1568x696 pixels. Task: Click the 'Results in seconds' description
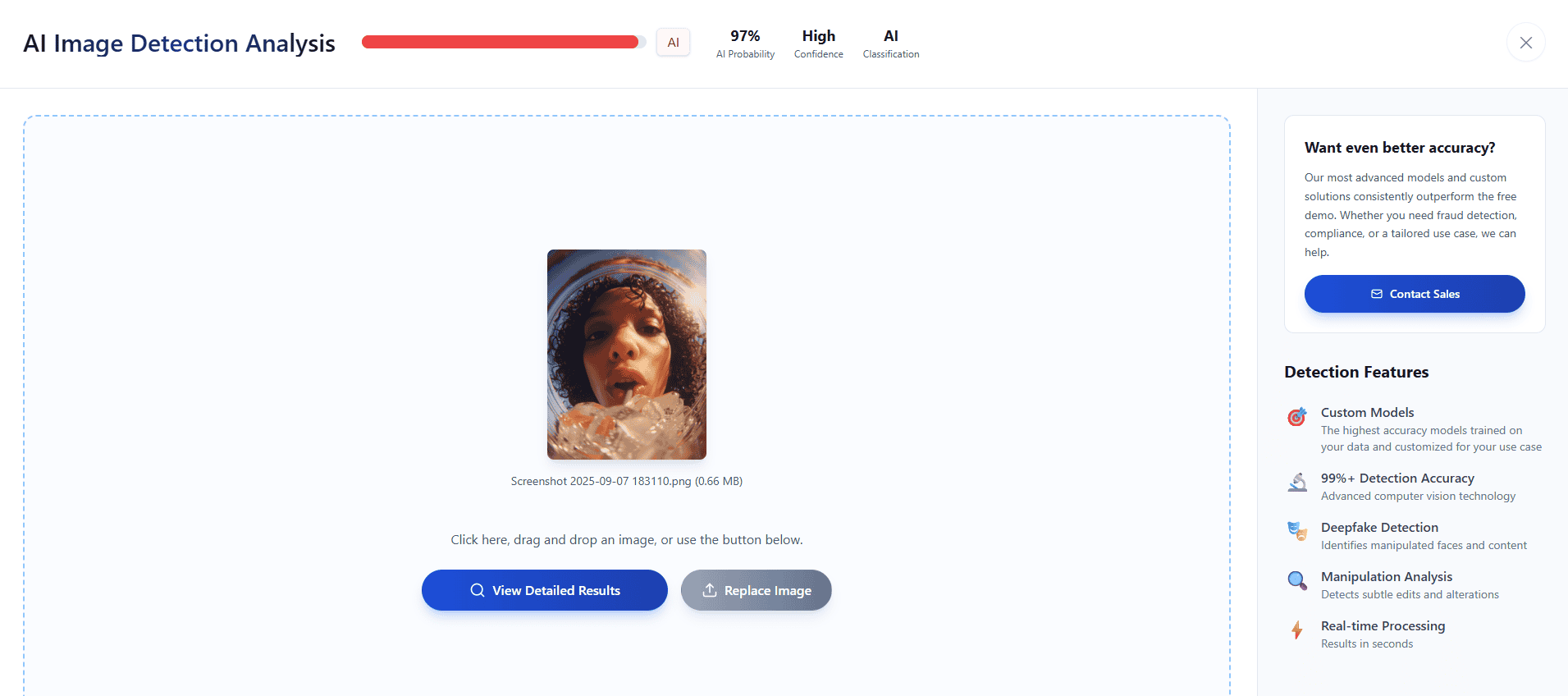click(1367, 643)
